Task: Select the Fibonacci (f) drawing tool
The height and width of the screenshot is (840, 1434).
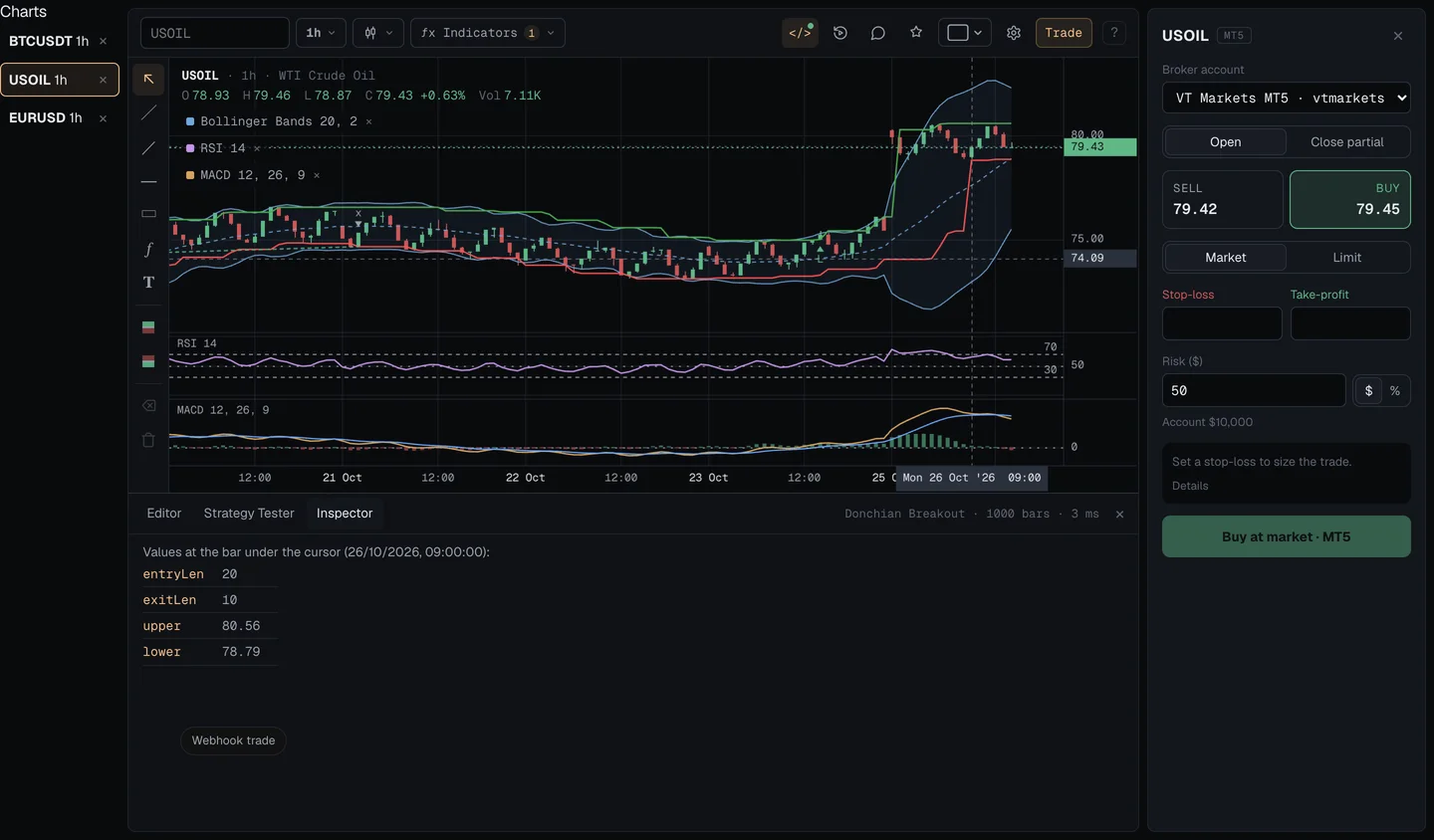Action: click(148, 249)
